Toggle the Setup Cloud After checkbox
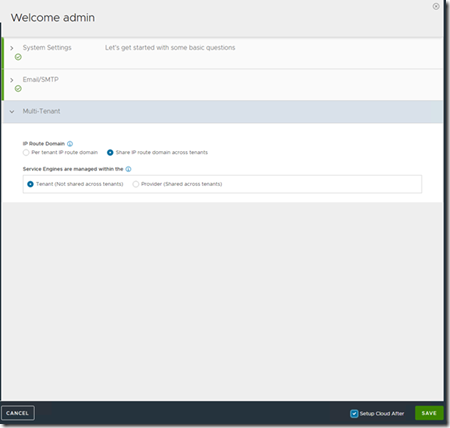Screen dimensions: 450x428 (354, 413)
